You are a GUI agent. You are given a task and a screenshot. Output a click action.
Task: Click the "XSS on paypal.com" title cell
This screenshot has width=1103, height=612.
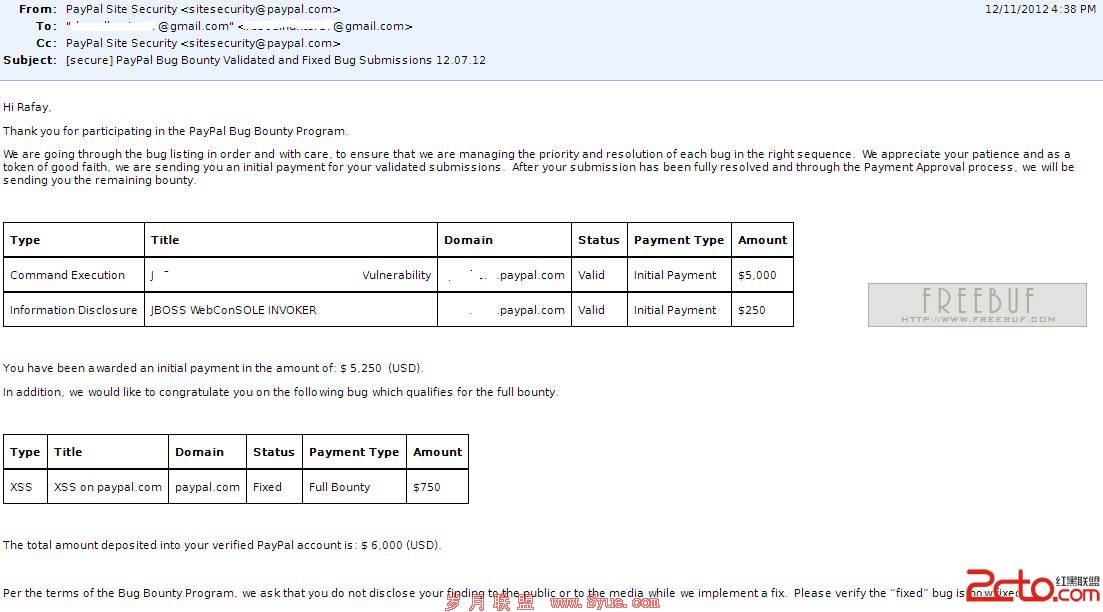coord(108,487)
